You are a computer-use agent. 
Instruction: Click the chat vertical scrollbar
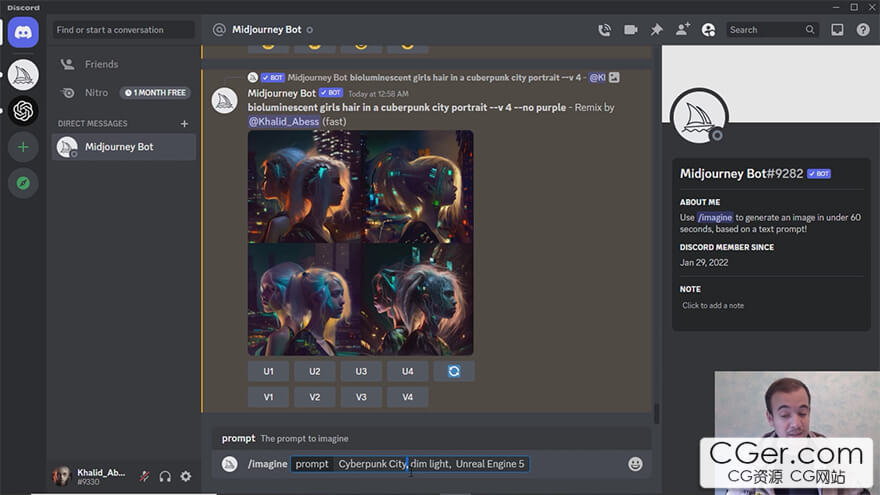656,414
